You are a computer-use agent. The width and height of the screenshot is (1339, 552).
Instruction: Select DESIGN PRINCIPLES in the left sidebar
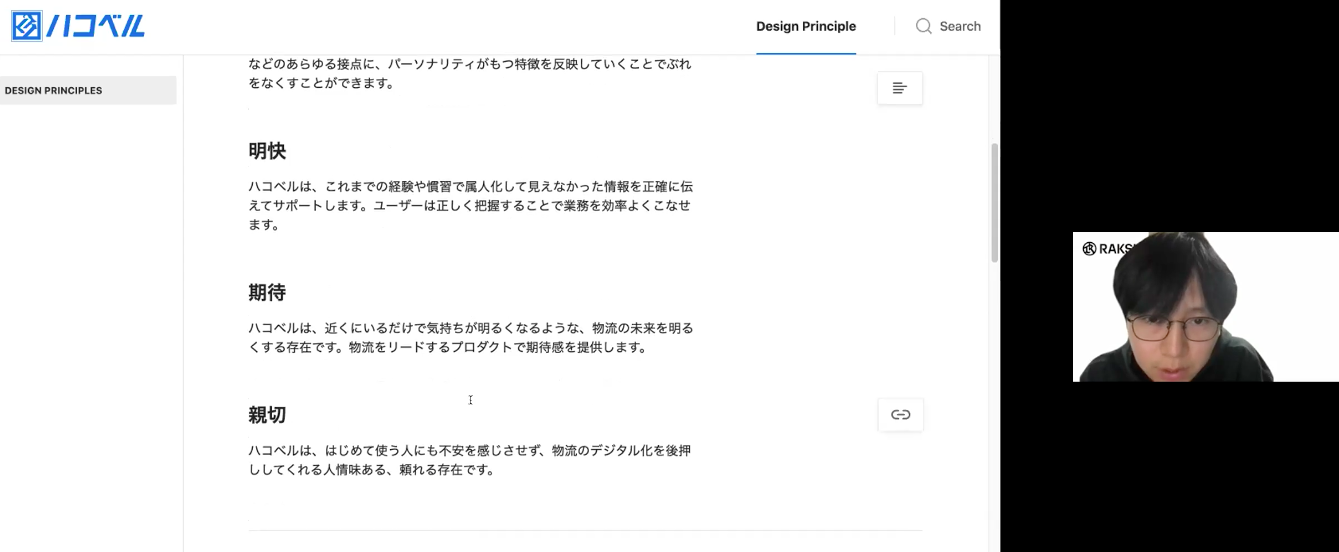pyautogui.click(x=88, y=90)
